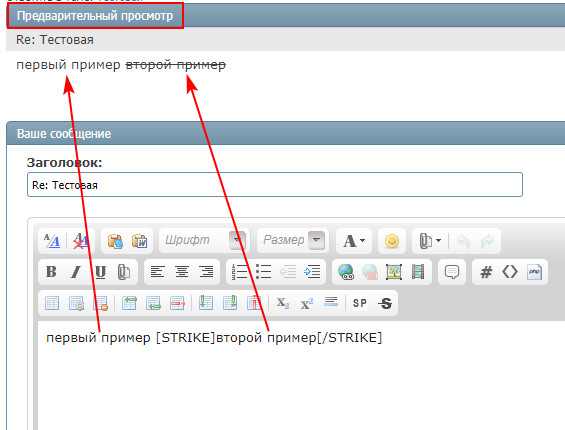Insert table column after
Screen dimensions: 565x430
[230, 302]
